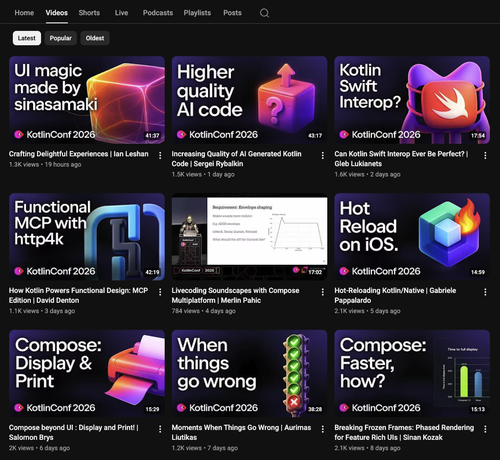Viewport: 500px width, 460px height.
Task: Click the channel search magnifier icon
Action: tap(264, 13)
